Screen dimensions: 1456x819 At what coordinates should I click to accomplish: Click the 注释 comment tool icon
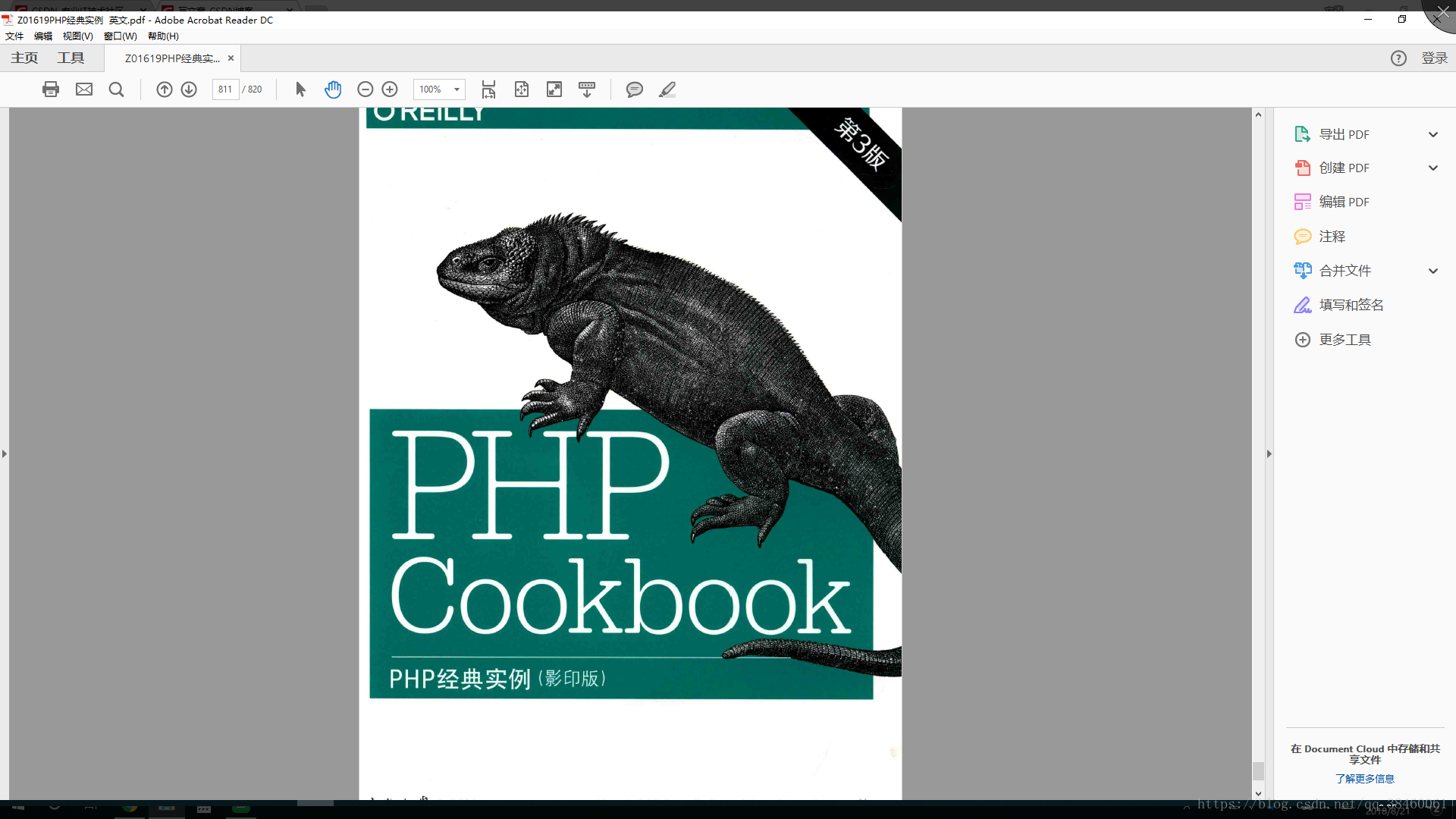pos(1302,237)
